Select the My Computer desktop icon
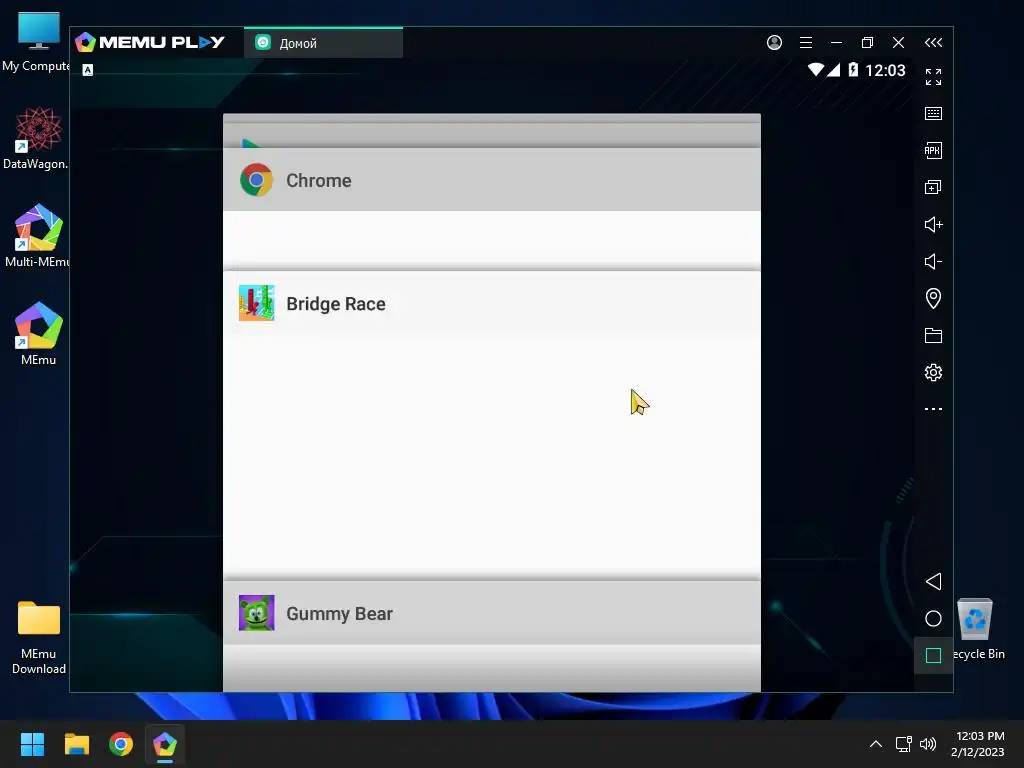This screenshot has height=768, width=1024. [37, 42]
